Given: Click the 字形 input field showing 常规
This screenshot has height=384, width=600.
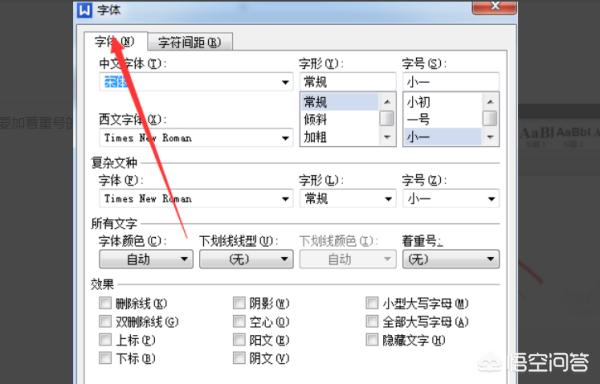Looking at the screenshot, I should point(347,82).
